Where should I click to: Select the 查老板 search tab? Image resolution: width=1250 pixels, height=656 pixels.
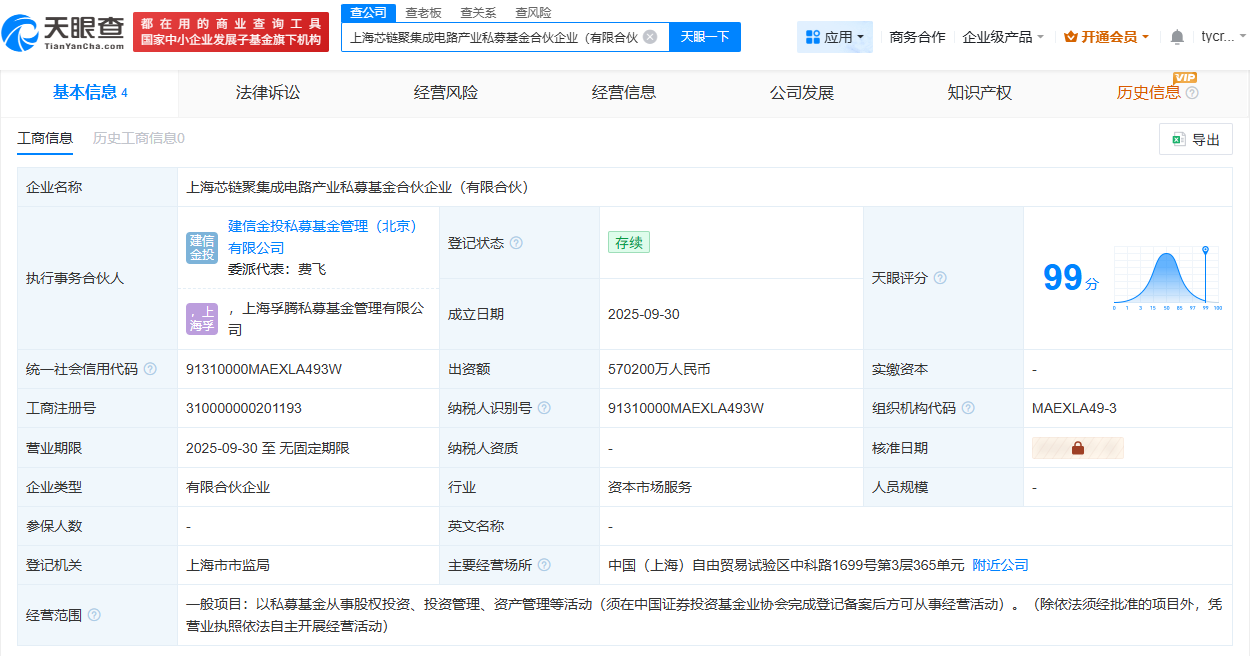(x=423, y=12)
